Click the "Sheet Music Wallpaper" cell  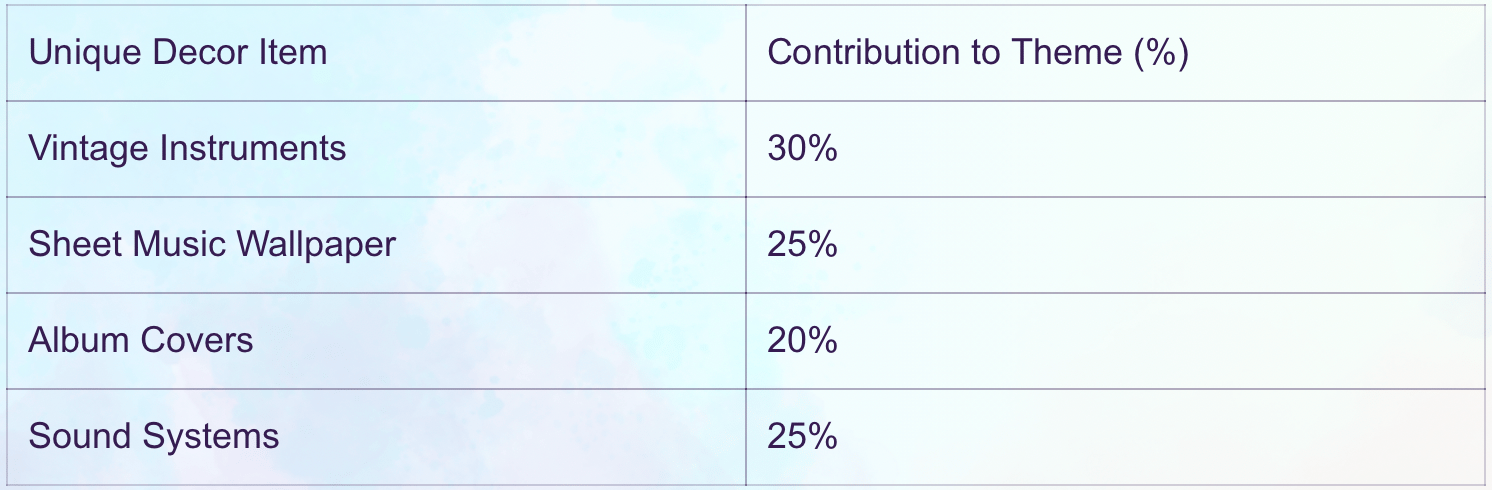212,245
